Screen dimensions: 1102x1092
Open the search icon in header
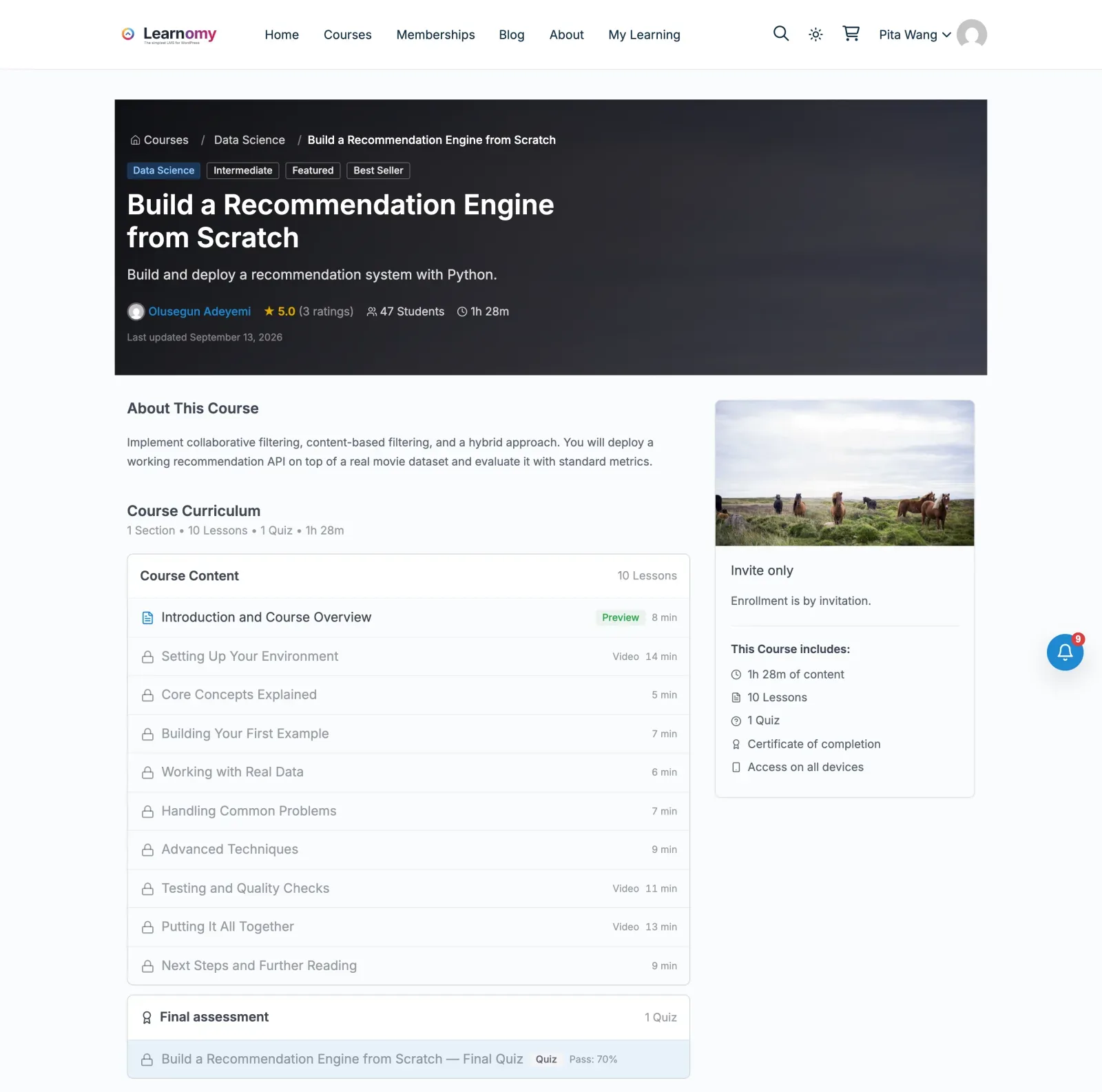(780, 34)
